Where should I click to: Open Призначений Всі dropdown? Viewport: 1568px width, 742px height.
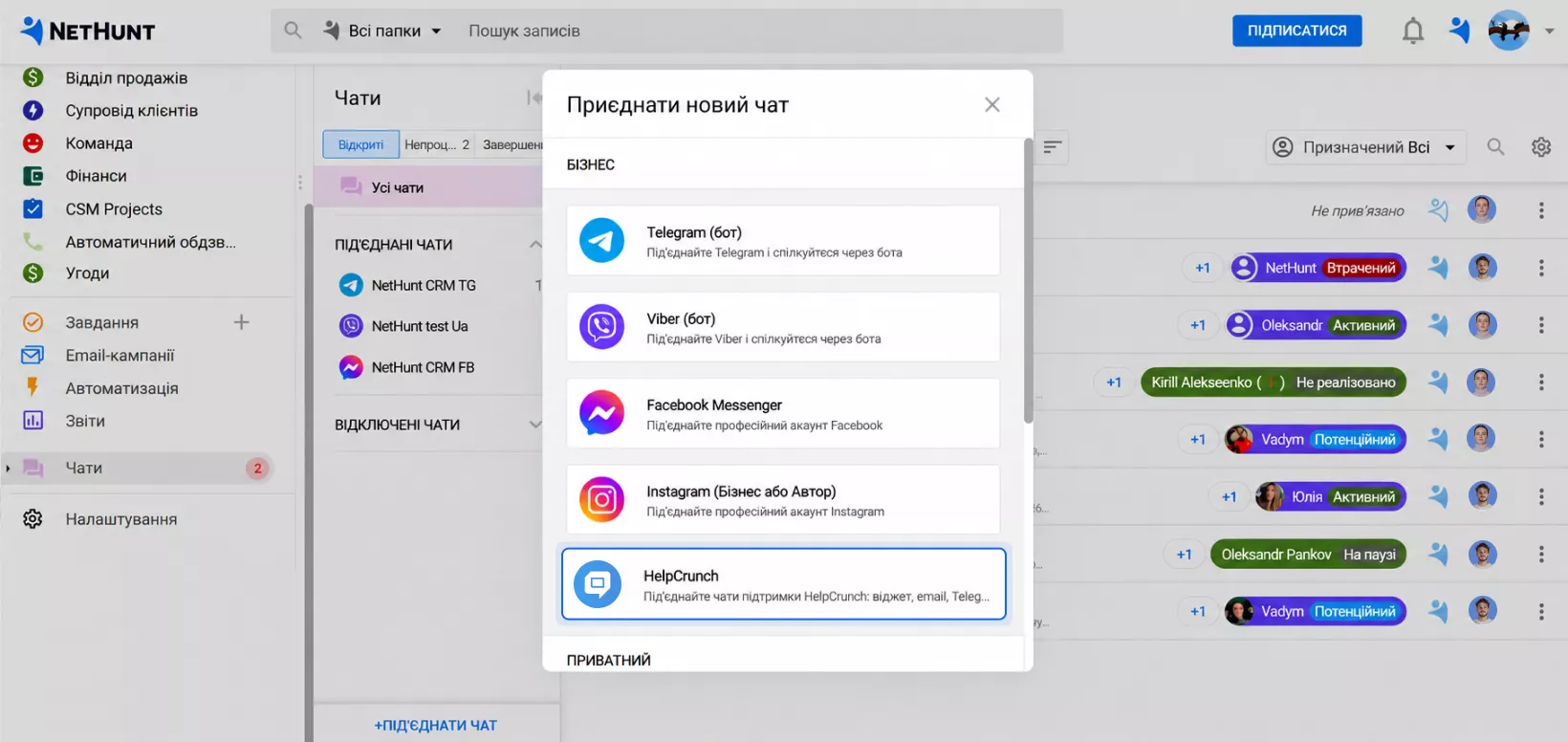point(1365,147)
